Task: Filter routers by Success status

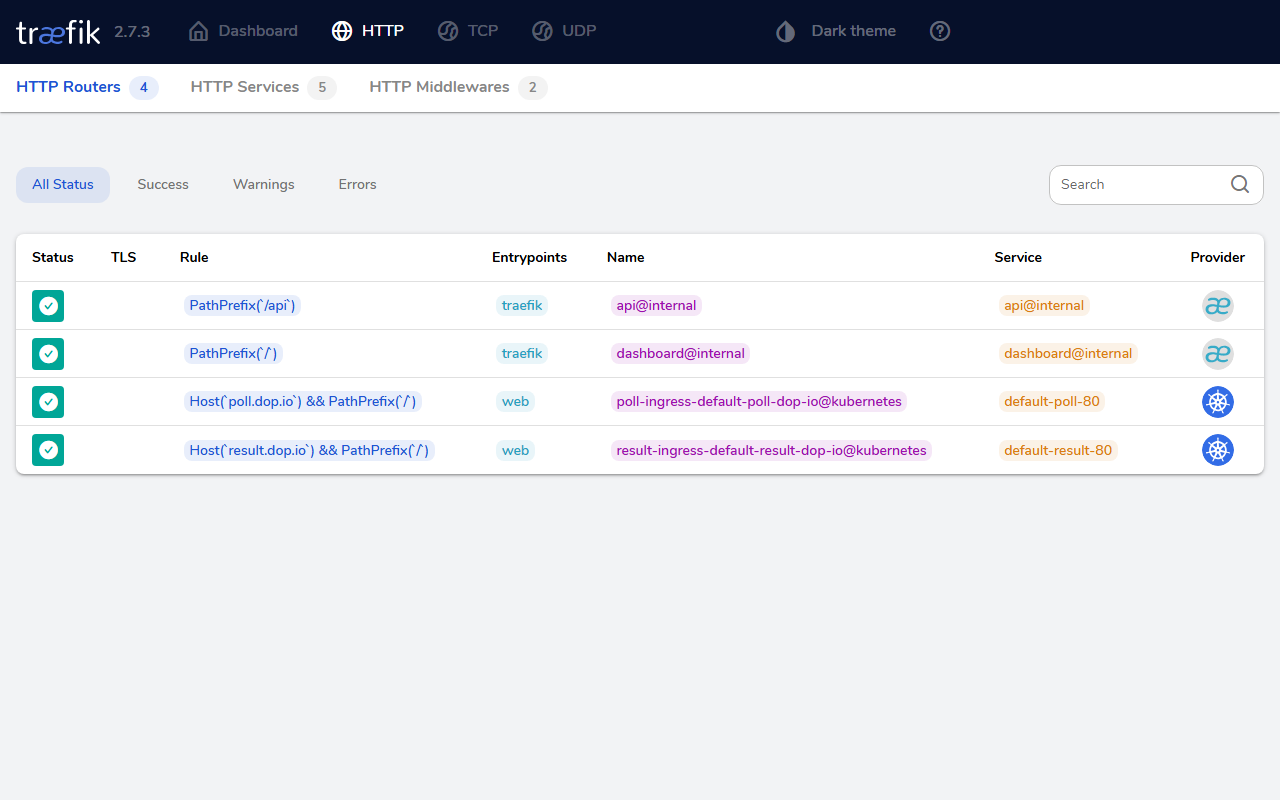Action: point(163,184)
